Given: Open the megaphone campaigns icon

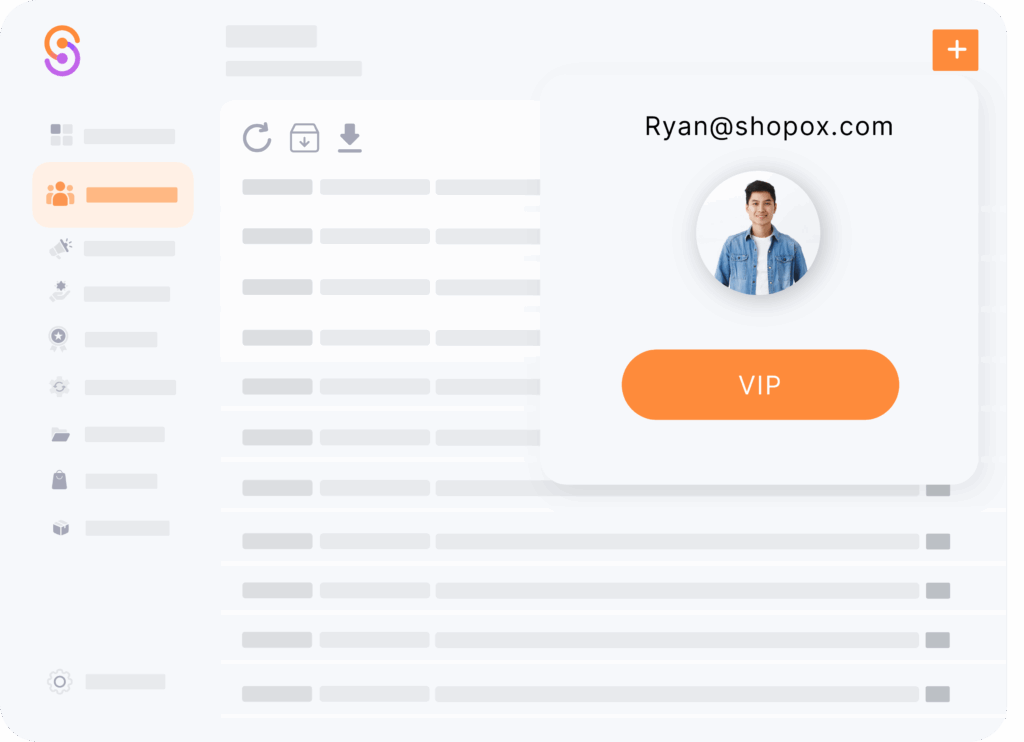Looking at the screenshot, I should click(x=61, y=248).
